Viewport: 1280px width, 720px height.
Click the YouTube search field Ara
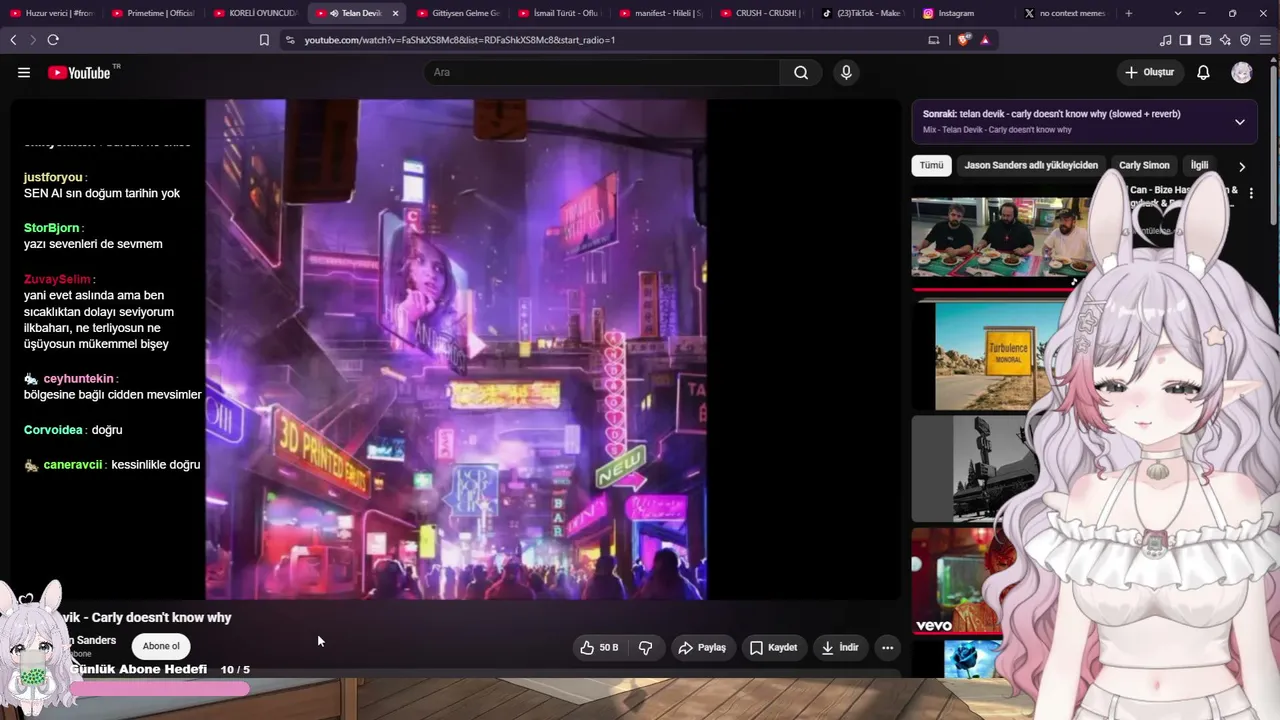[601, 72]
